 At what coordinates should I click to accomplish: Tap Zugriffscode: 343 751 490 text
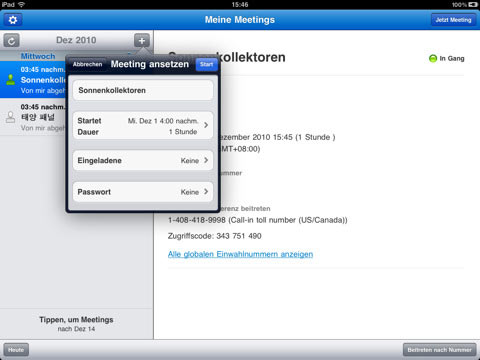(215, 236)
